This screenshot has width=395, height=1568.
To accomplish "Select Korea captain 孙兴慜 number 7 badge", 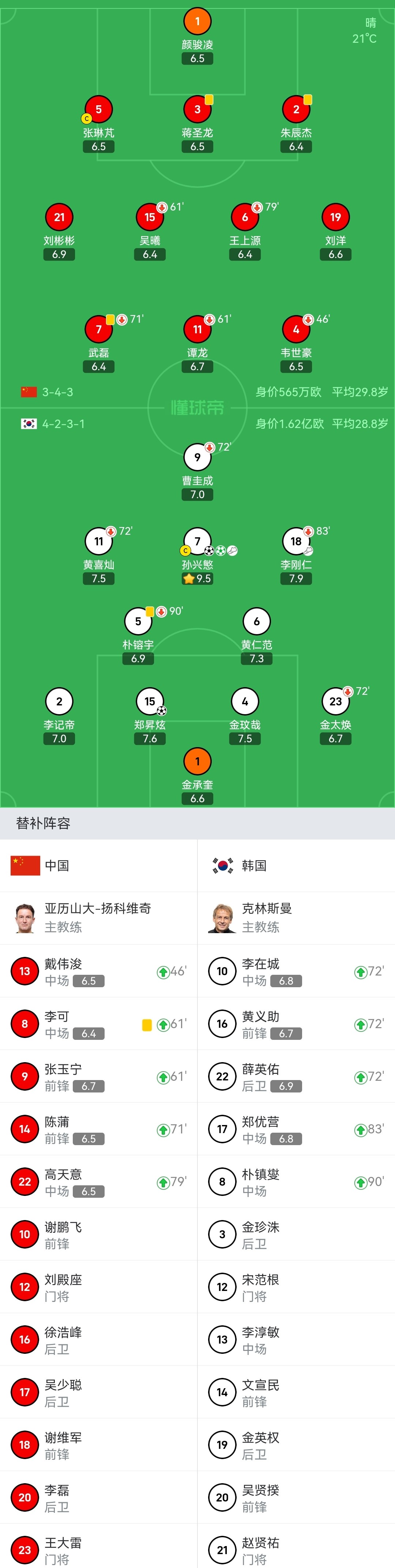I will click(x=197, y=541).
